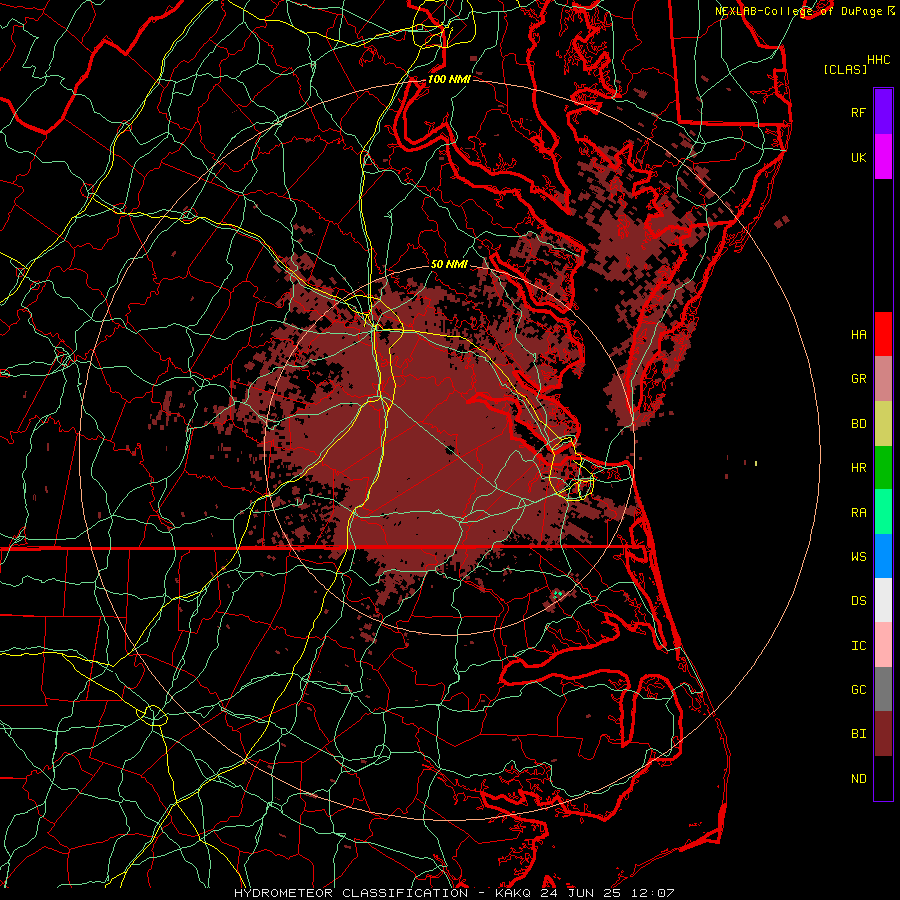
Task: Click the UK legend label
Action: coord(858,157)
